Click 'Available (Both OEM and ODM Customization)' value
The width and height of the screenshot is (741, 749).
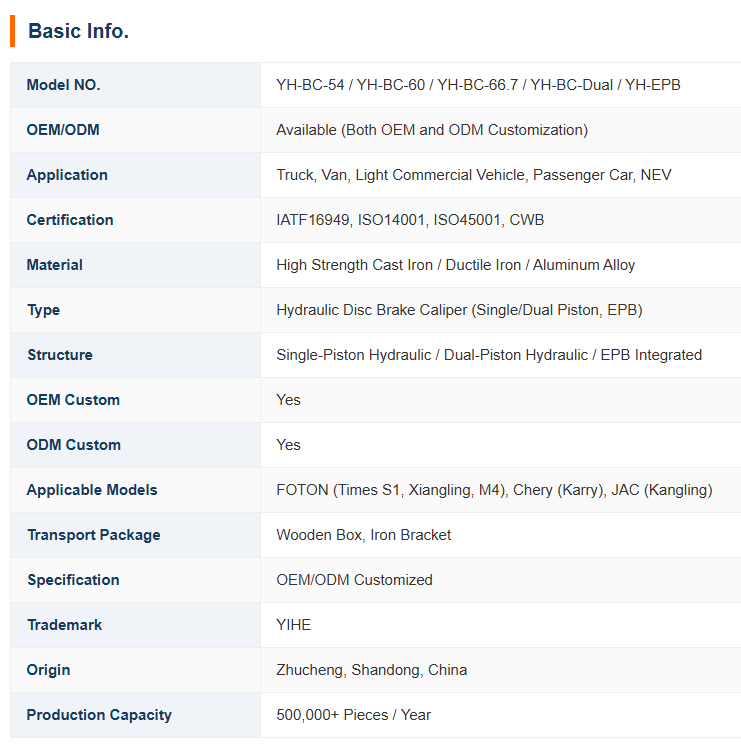click(x=432, y=130)
